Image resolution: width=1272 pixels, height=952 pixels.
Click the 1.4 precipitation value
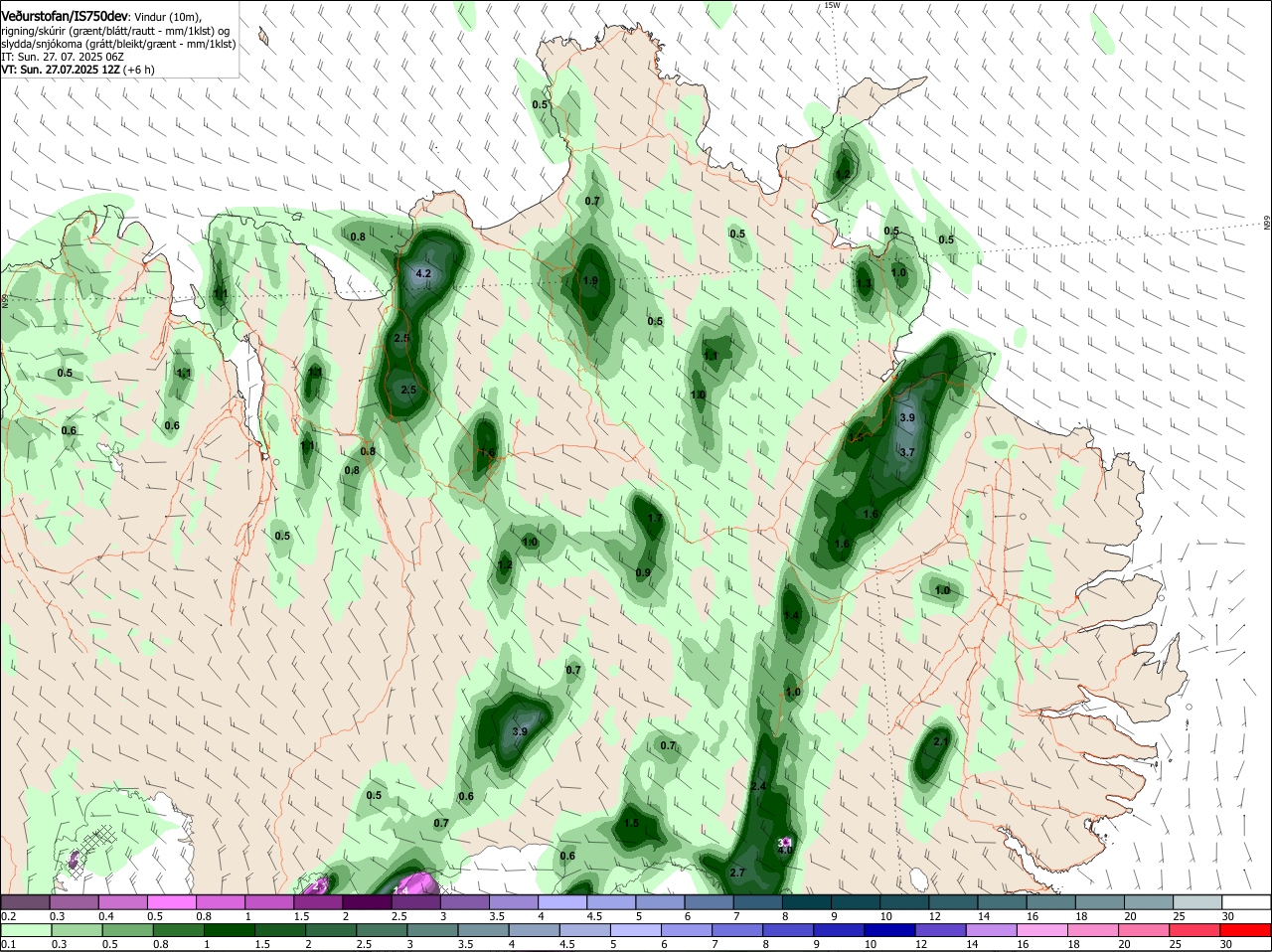tap(792, 616)
